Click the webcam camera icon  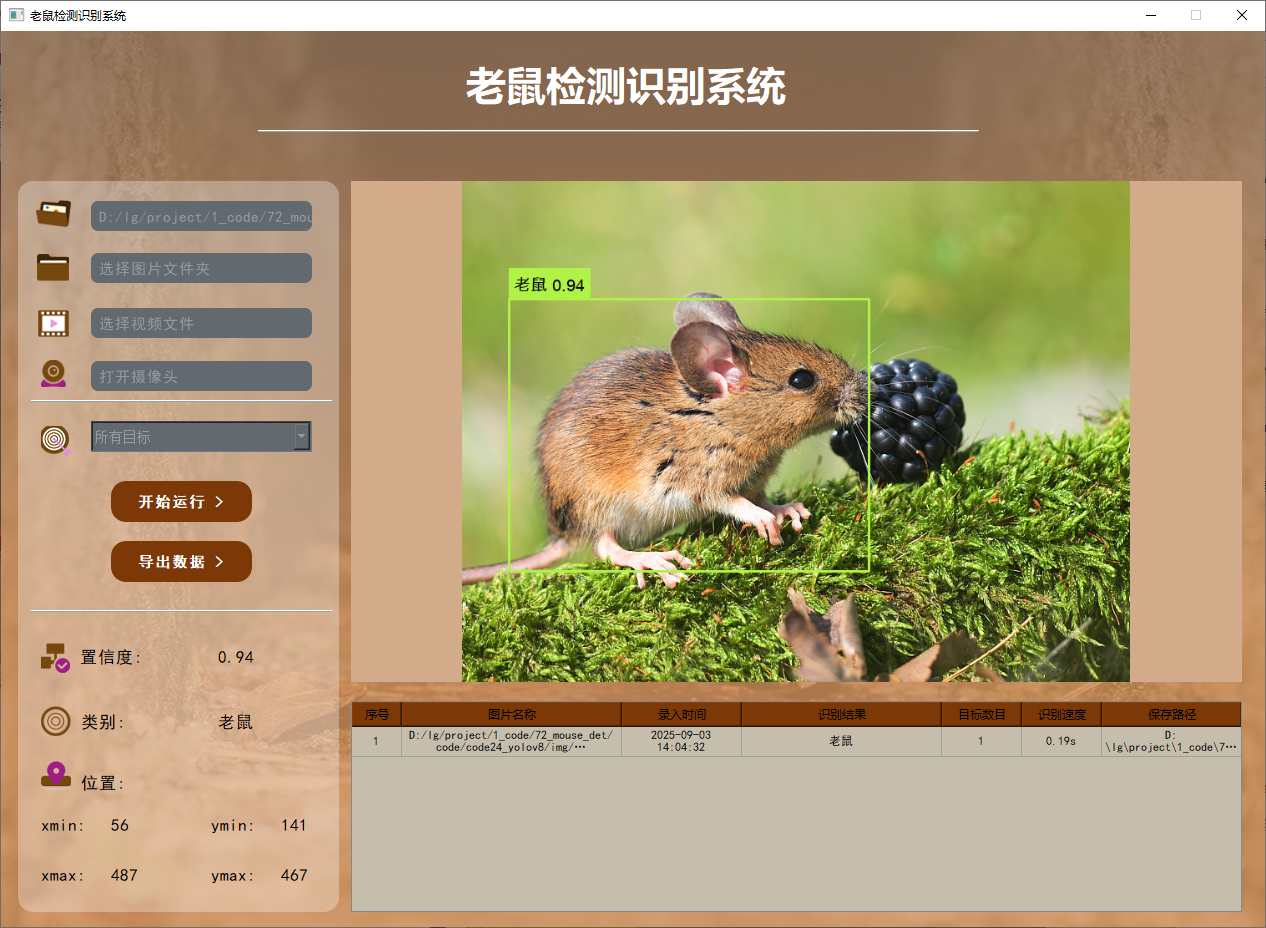53,374
